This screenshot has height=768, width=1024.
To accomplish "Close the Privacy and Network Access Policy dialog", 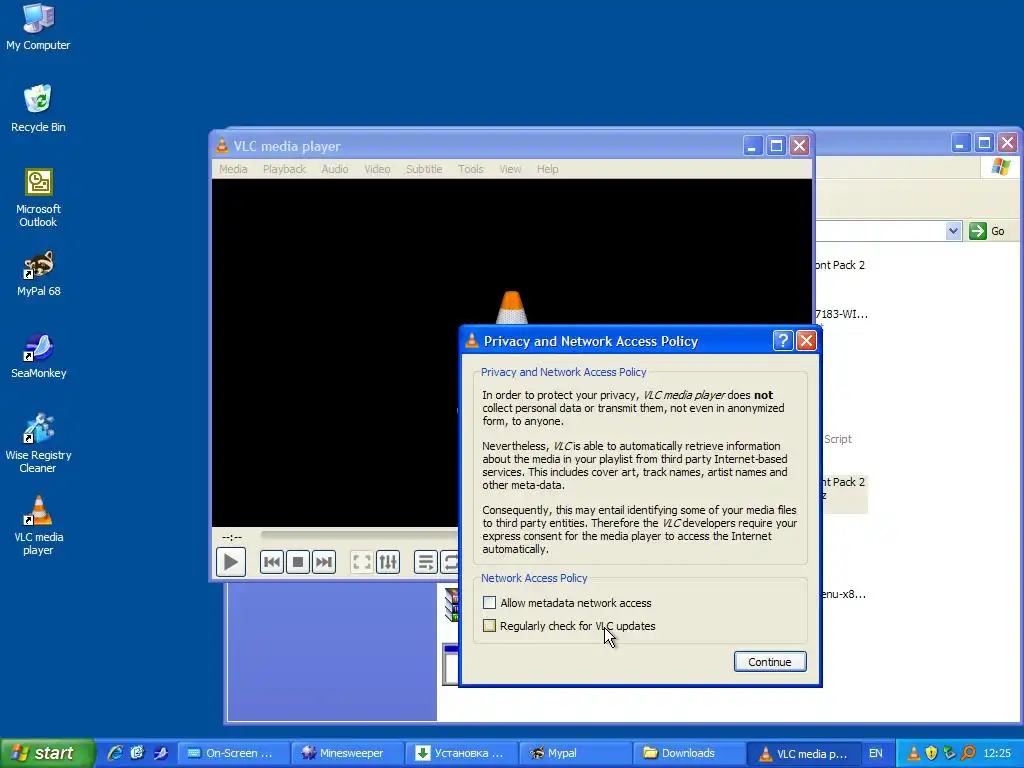I will (807, 340).
